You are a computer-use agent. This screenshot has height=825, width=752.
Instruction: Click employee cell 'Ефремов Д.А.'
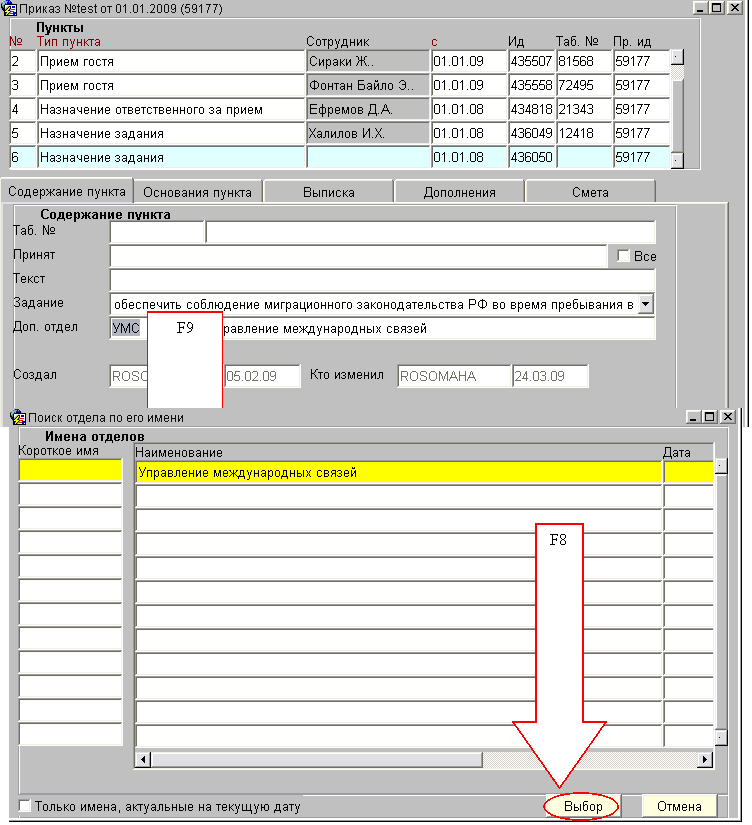tap(368, 109)
